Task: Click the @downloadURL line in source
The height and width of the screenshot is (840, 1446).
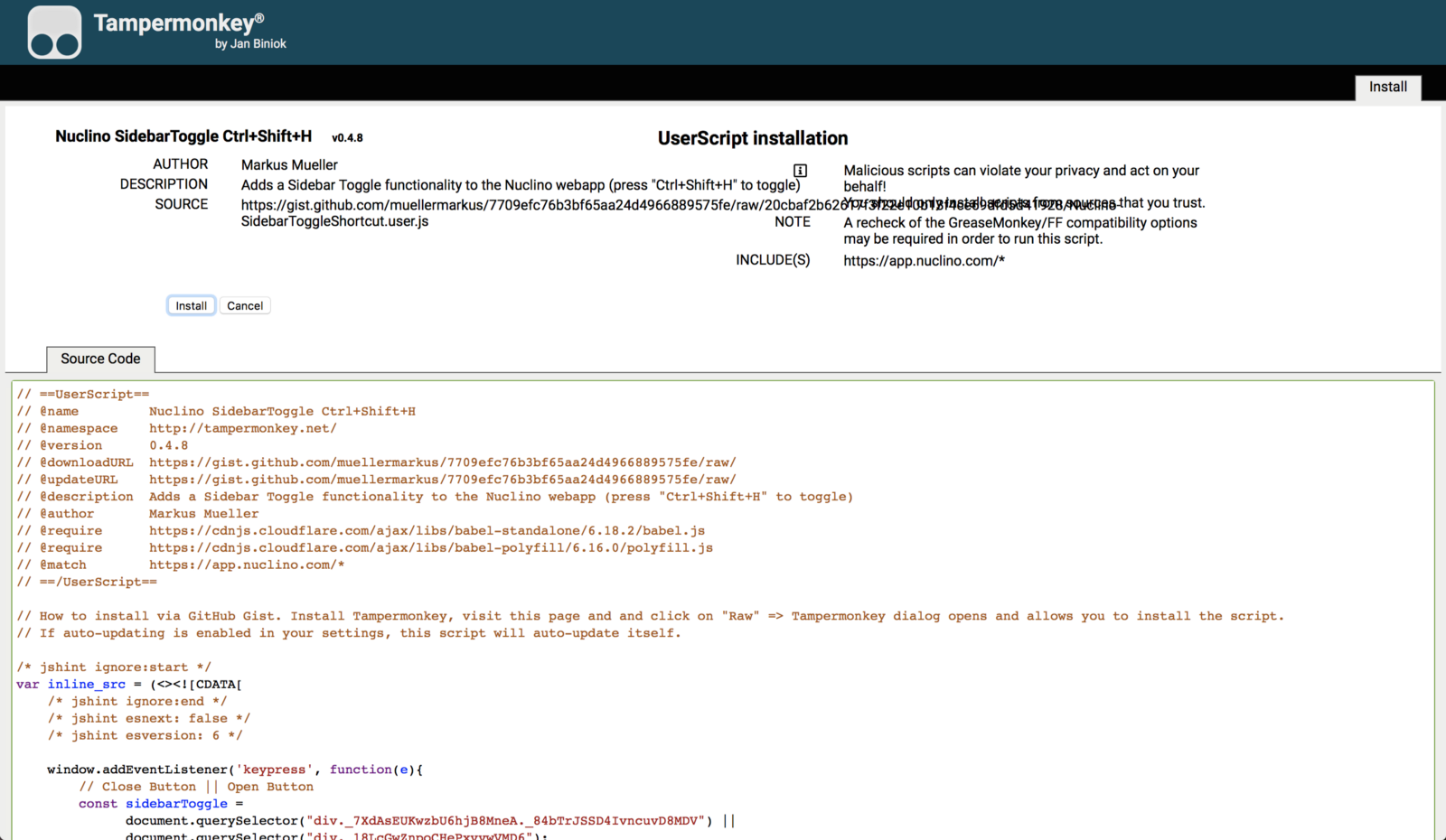Action: tap(376, 462)
